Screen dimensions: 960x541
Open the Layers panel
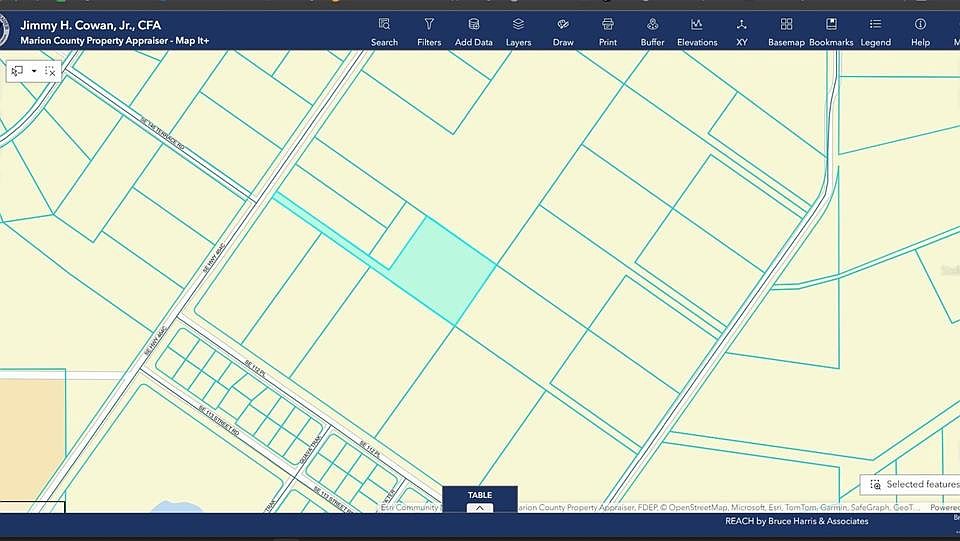pyautogui.click(x=518, y=30)
